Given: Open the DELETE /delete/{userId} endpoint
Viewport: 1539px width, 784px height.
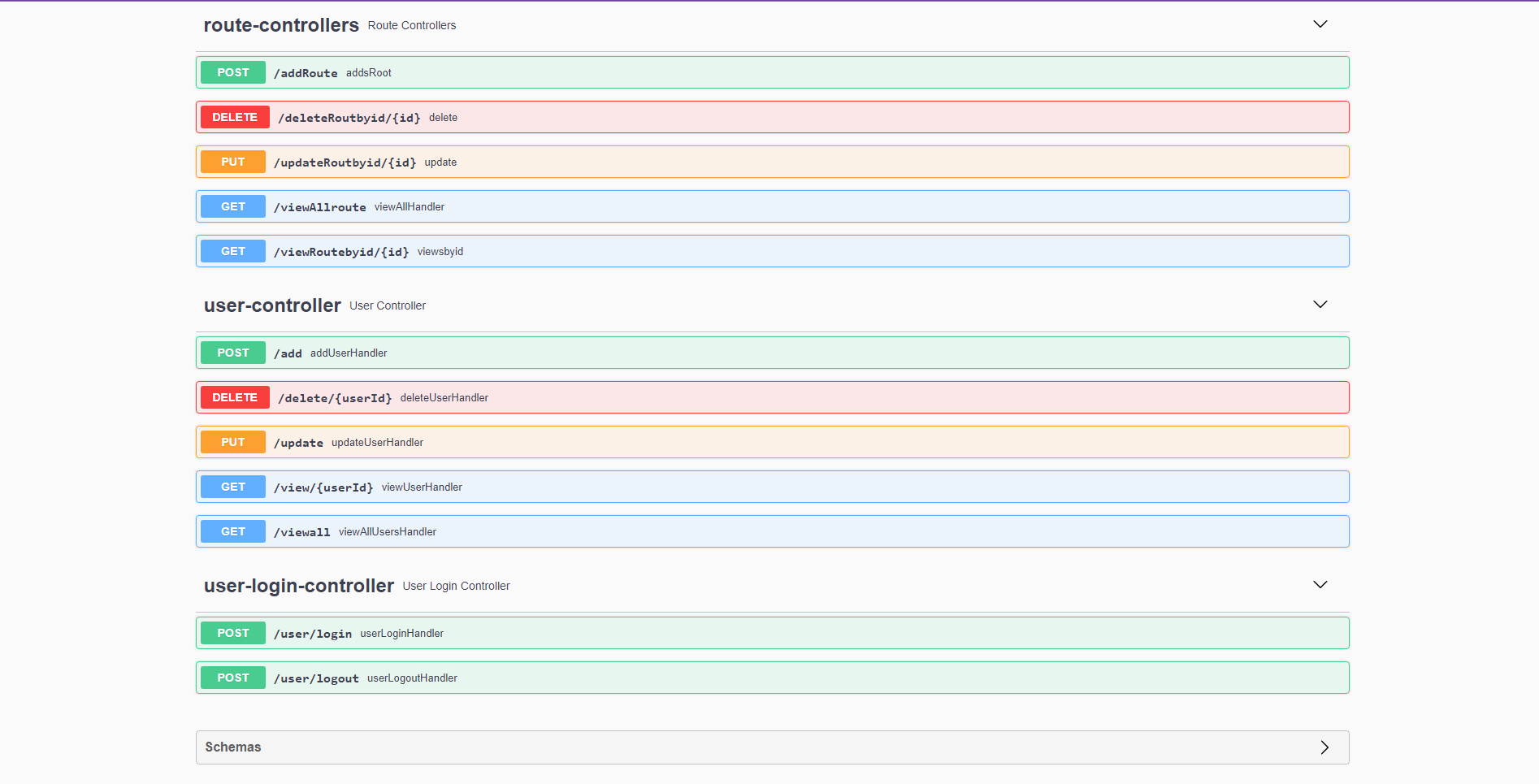Looking at the screenshot, I should (772, 397).
